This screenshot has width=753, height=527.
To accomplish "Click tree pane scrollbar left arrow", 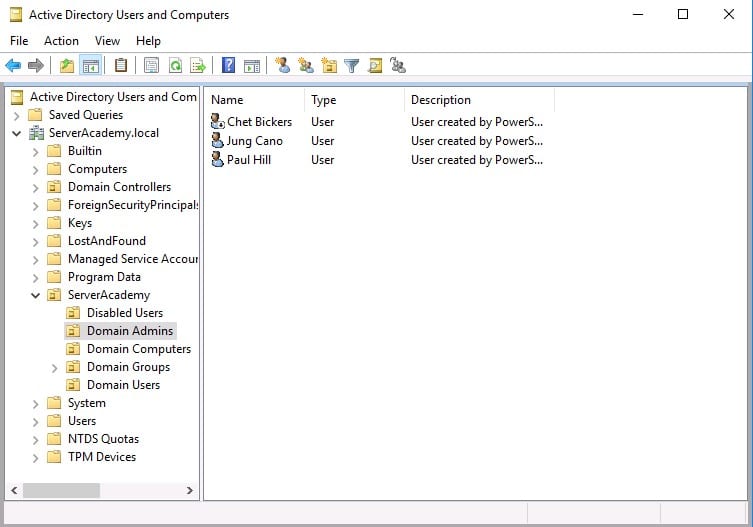I will 14,490.
